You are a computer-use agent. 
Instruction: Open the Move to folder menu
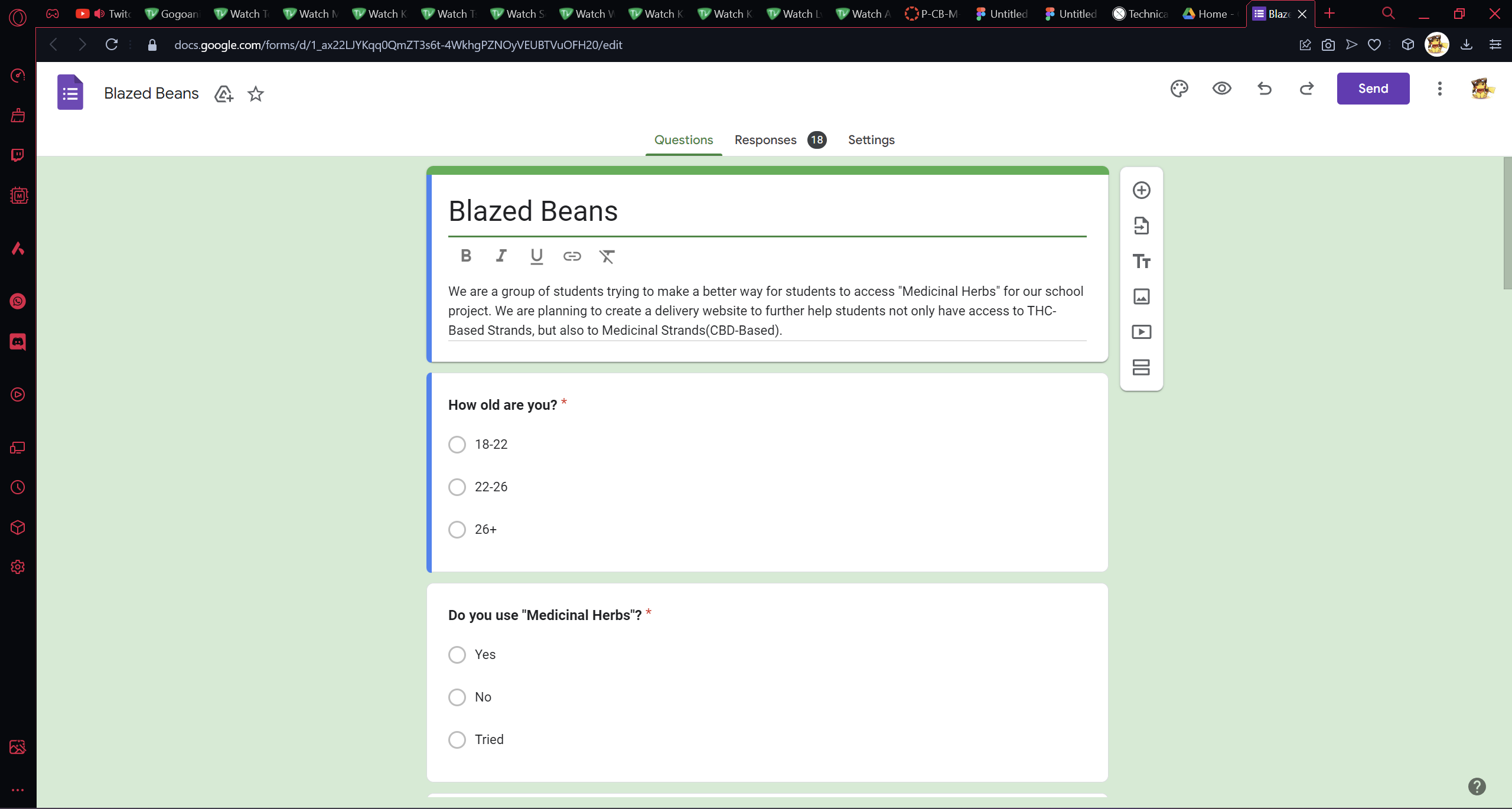224,94
